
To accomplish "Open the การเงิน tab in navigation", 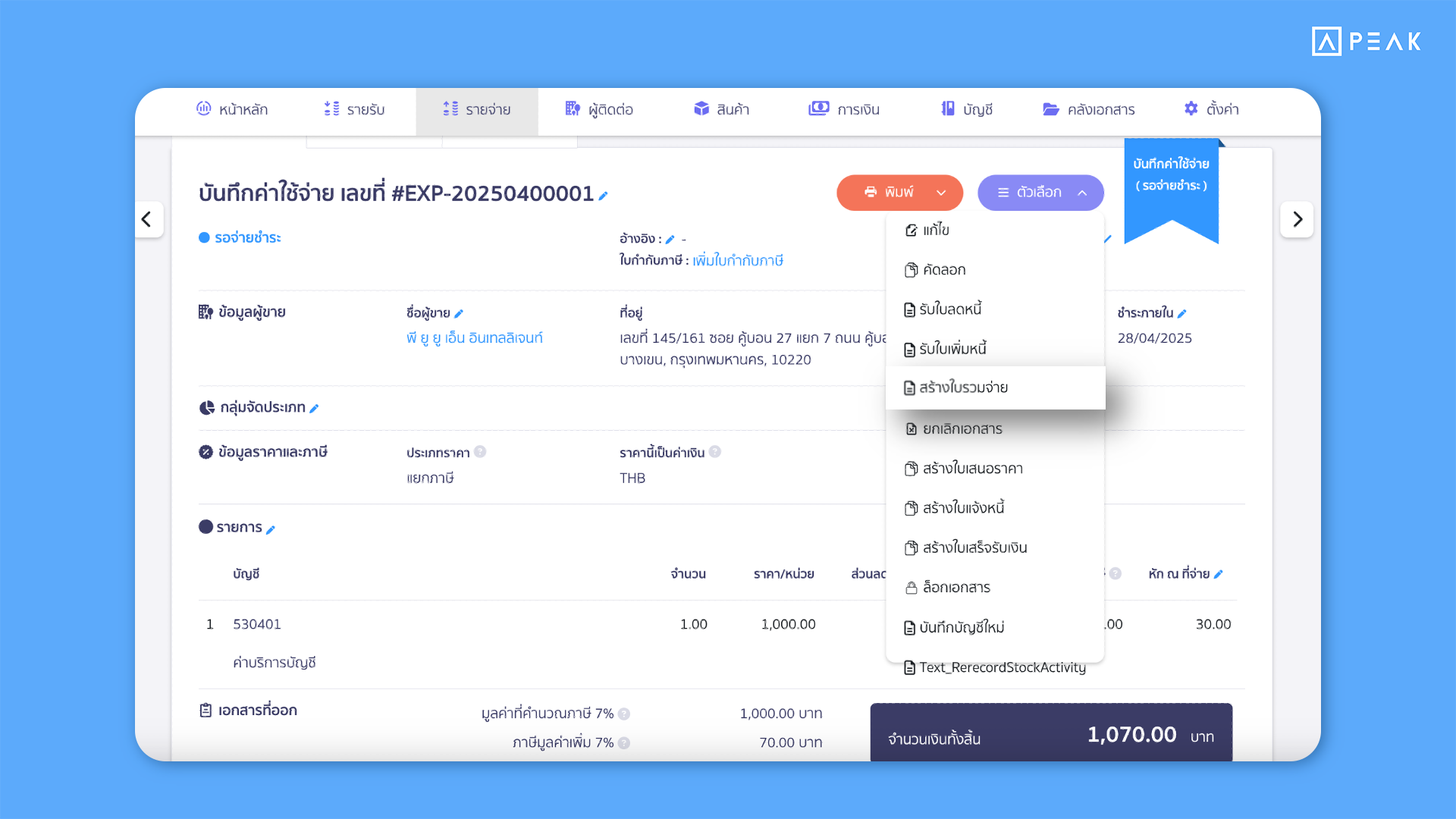I will pos(844,109).
